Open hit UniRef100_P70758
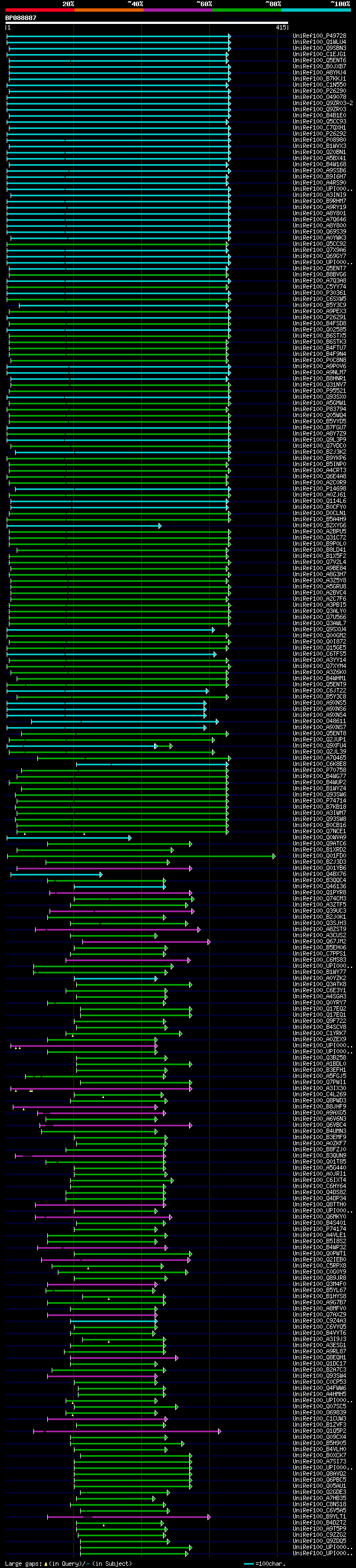Screen dimensions: 356x1568 tap(319, 770)
